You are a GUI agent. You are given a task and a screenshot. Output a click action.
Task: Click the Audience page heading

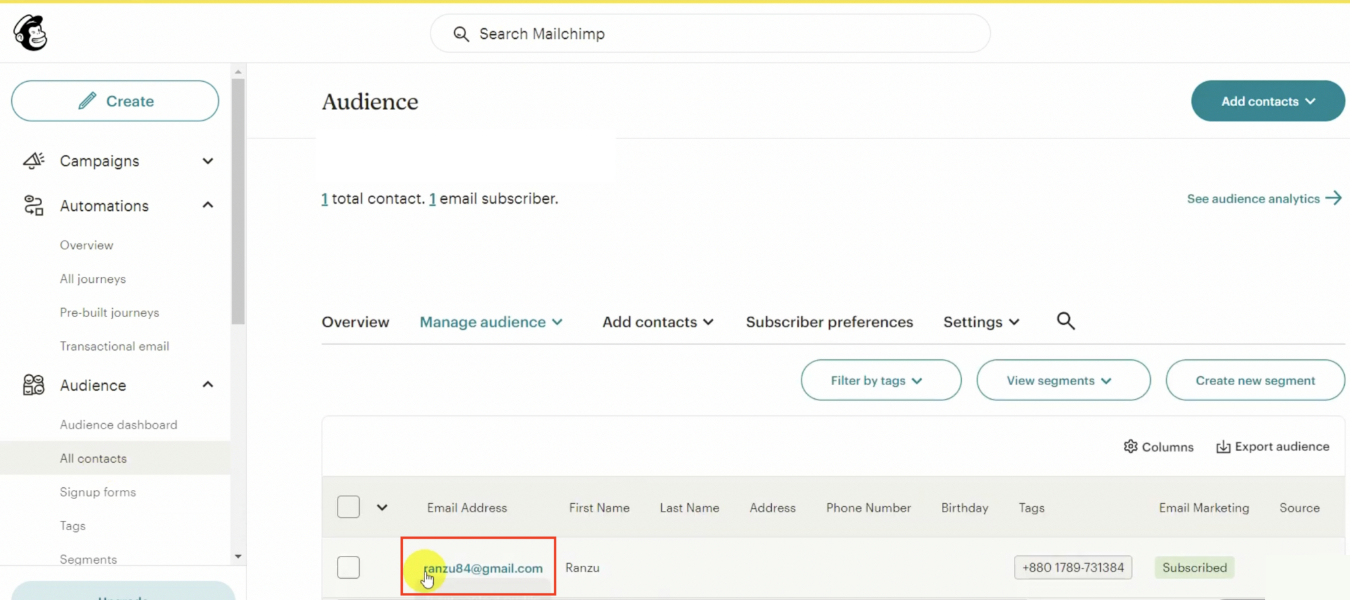370,102
